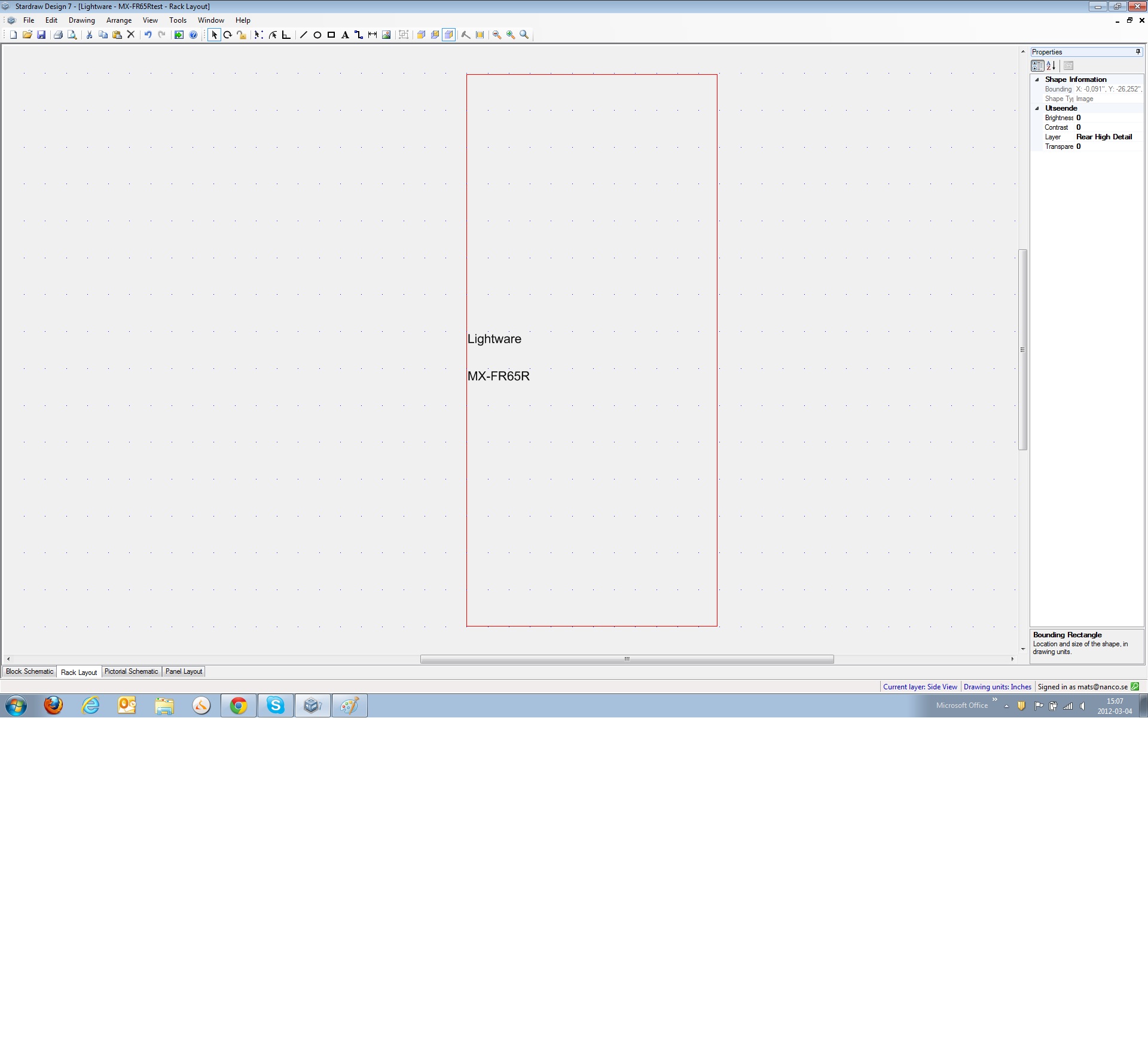Click the Insert Image tool
This screenshot has height=1057, width=1148.
(x=386, y=35)
